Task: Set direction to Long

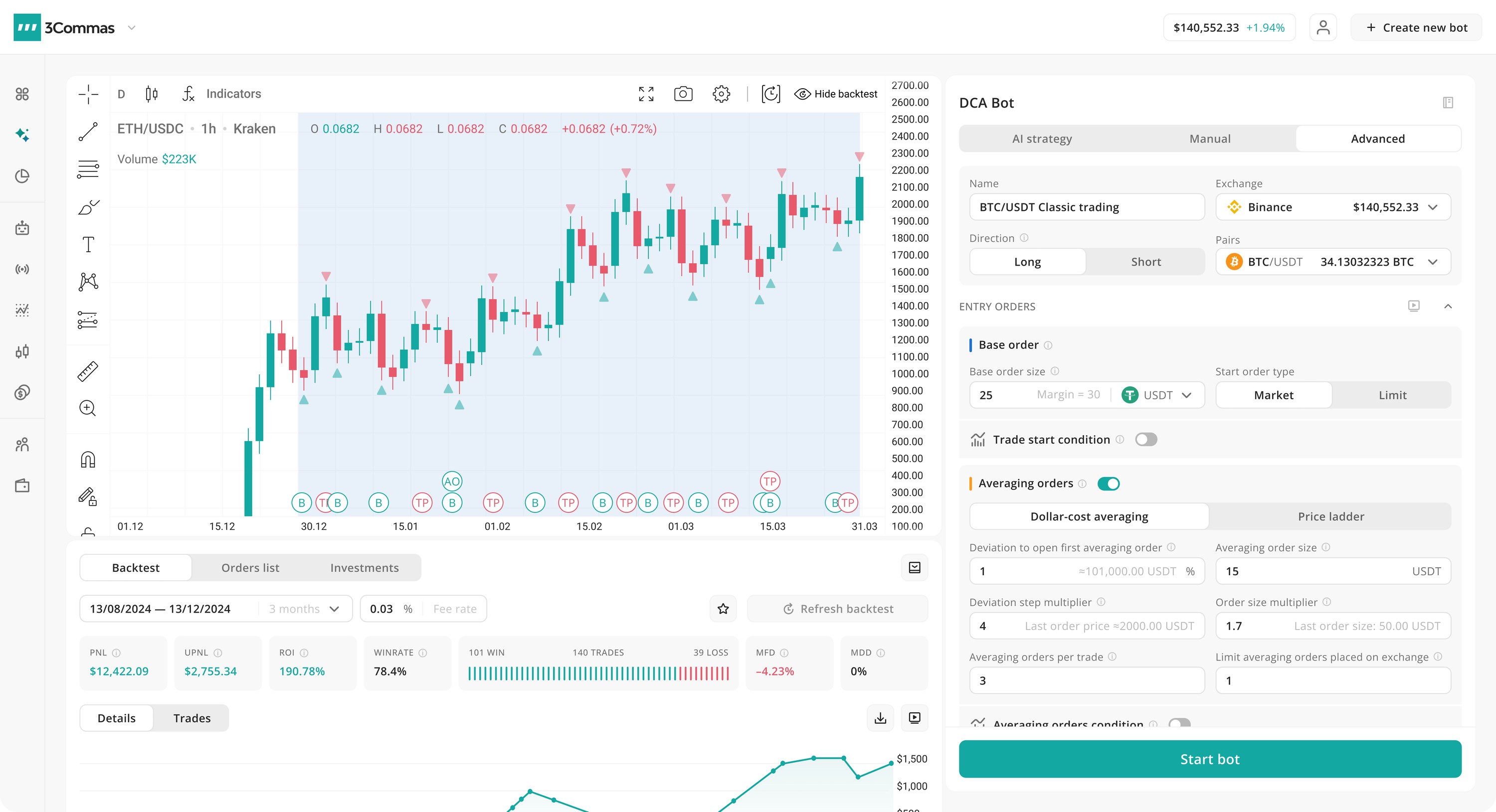Action: pos(1027,262)
